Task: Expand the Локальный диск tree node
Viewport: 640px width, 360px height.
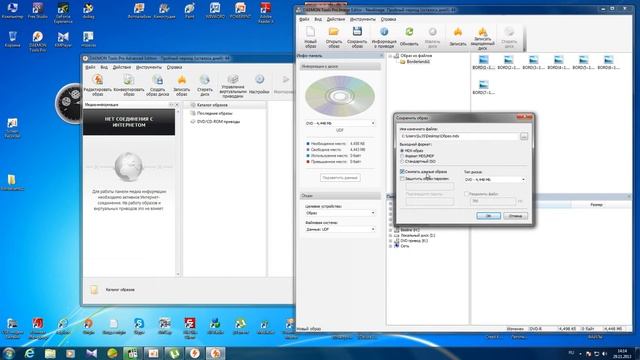Action: [x=390, y=236]
